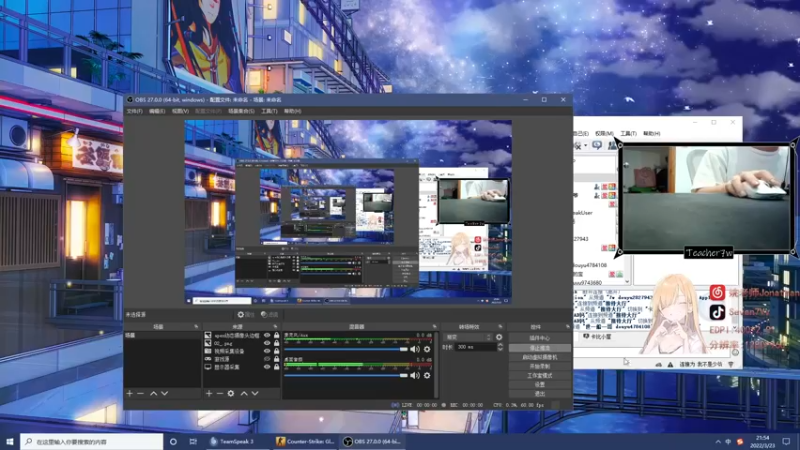Move source down in Sources panel
This screenshot has width=800, height=450.
(x=255, y=393)
